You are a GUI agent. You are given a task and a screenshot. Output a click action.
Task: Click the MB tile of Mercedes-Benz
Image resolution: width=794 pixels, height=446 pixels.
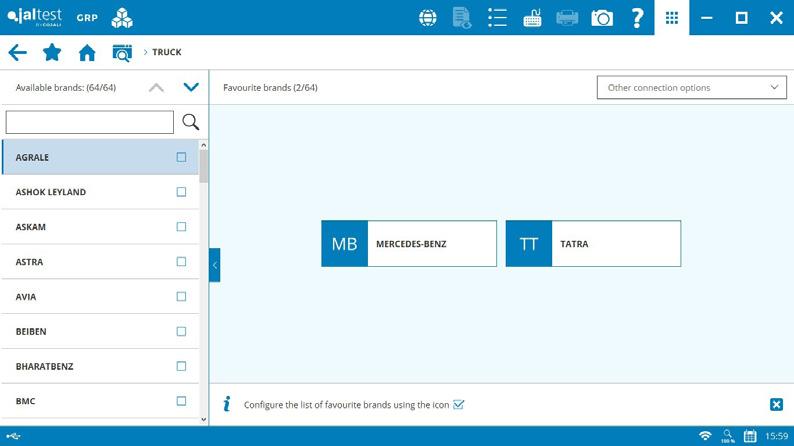pyautogui.click(x=344, y=244)
